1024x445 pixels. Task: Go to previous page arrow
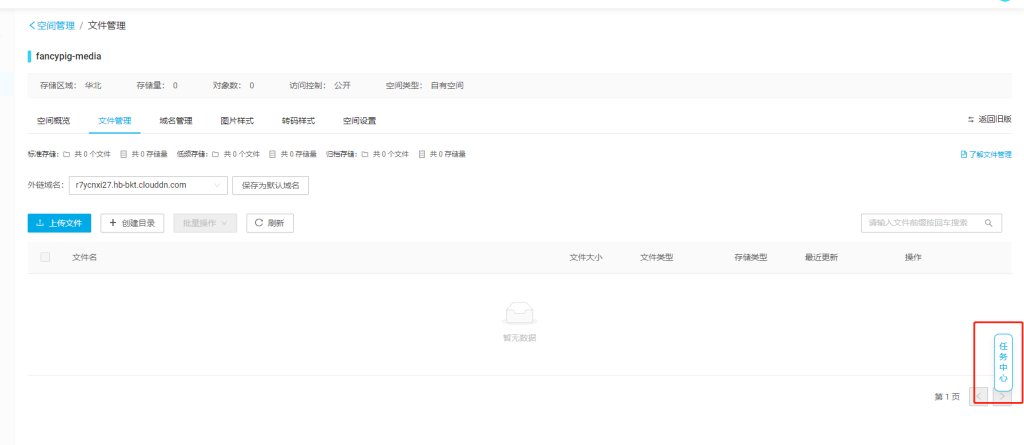point(978,397)
